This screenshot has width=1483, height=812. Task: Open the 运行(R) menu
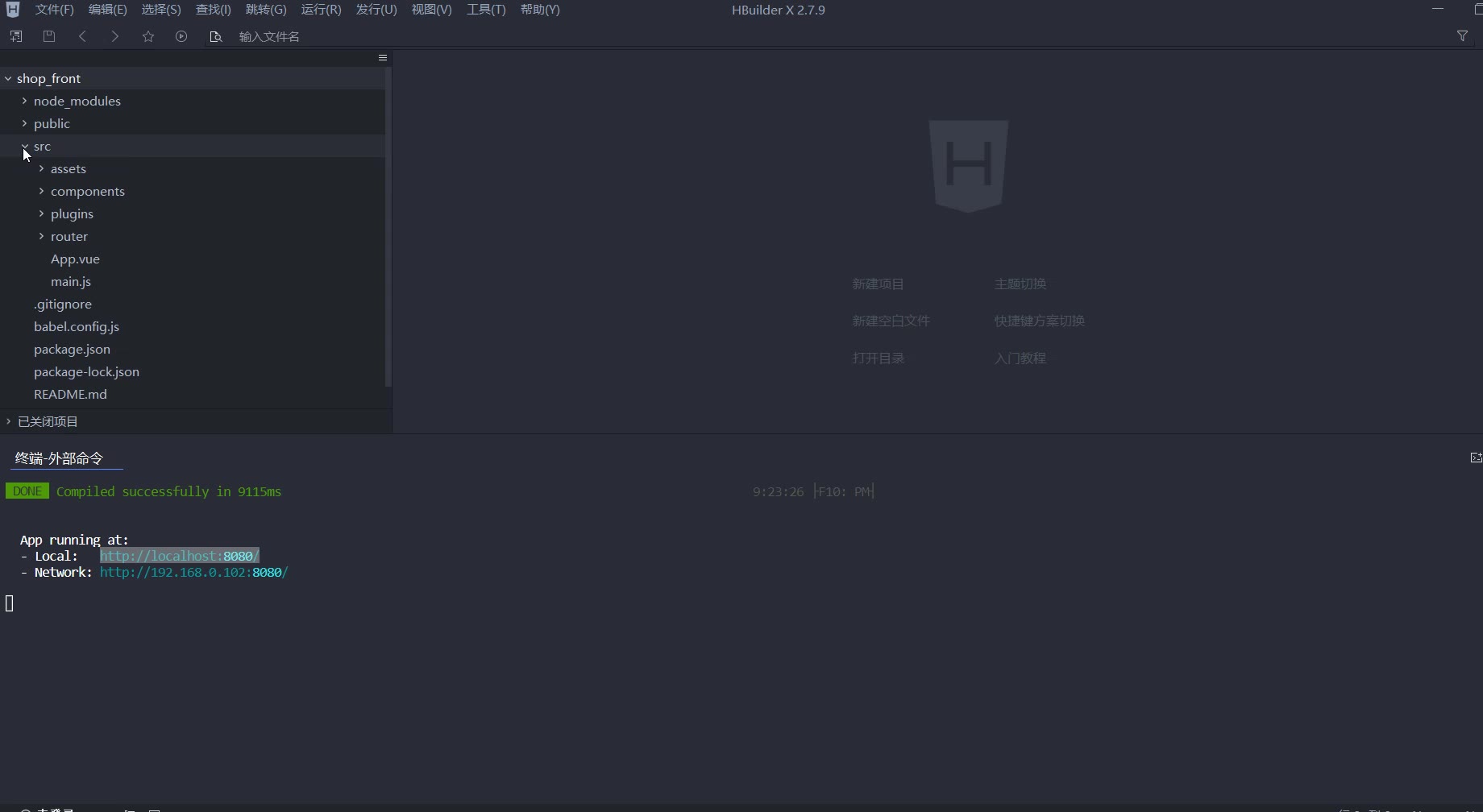[x=321, y=10]
